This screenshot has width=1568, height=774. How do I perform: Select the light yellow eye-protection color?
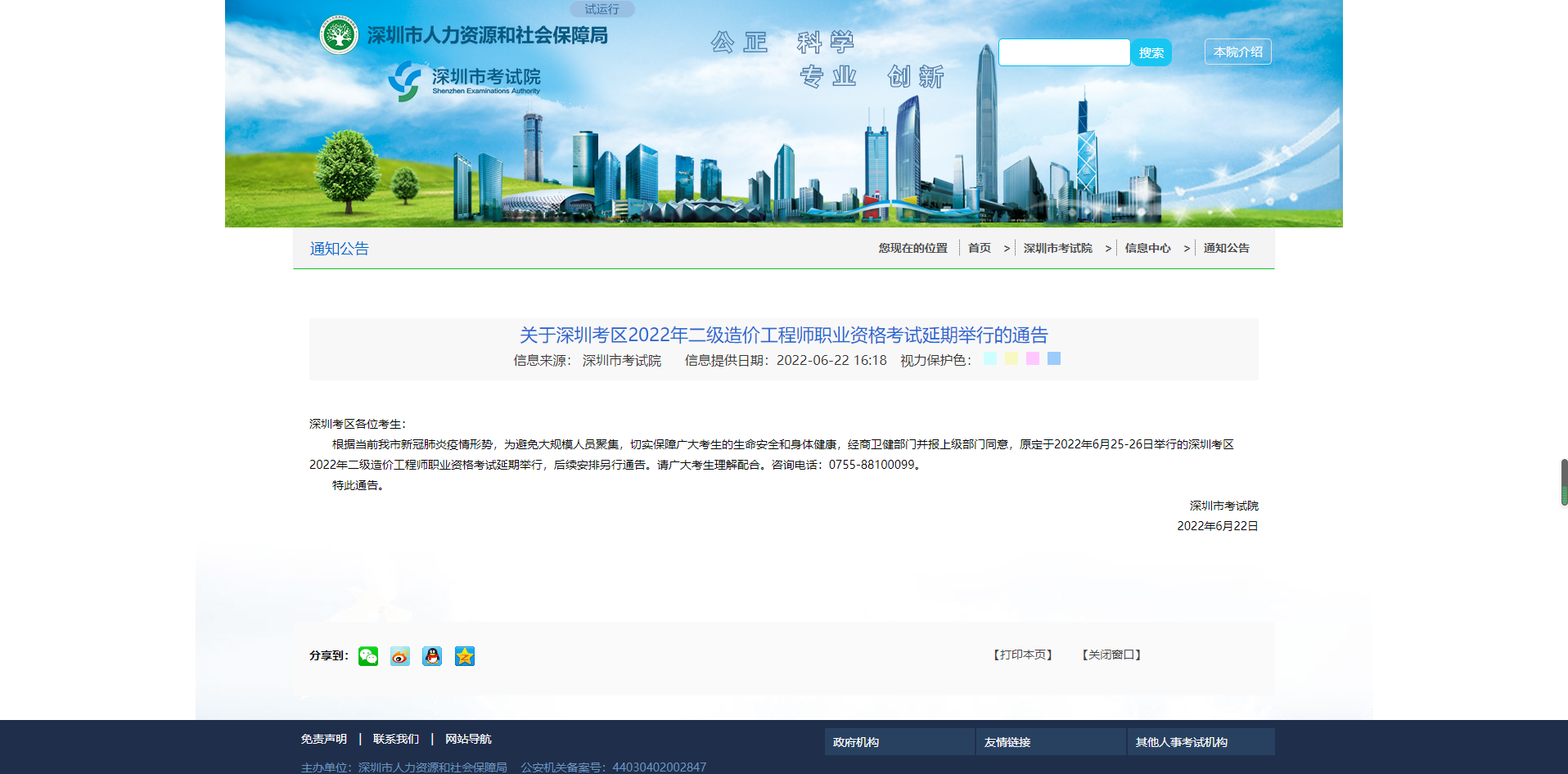[x=1012, y=358]
